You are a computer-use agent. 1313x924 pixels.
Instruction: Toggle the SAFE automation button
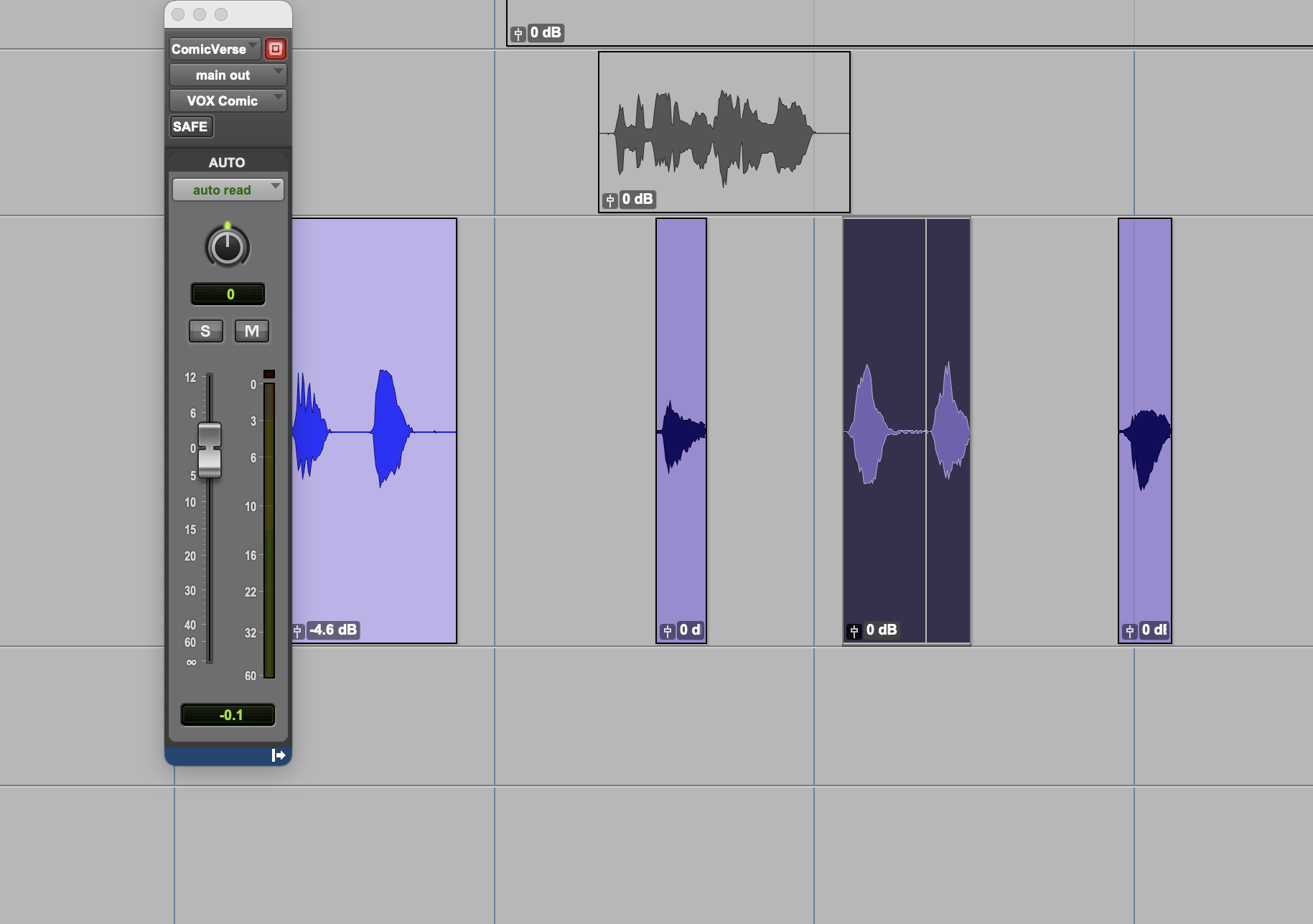click(190, 127)
